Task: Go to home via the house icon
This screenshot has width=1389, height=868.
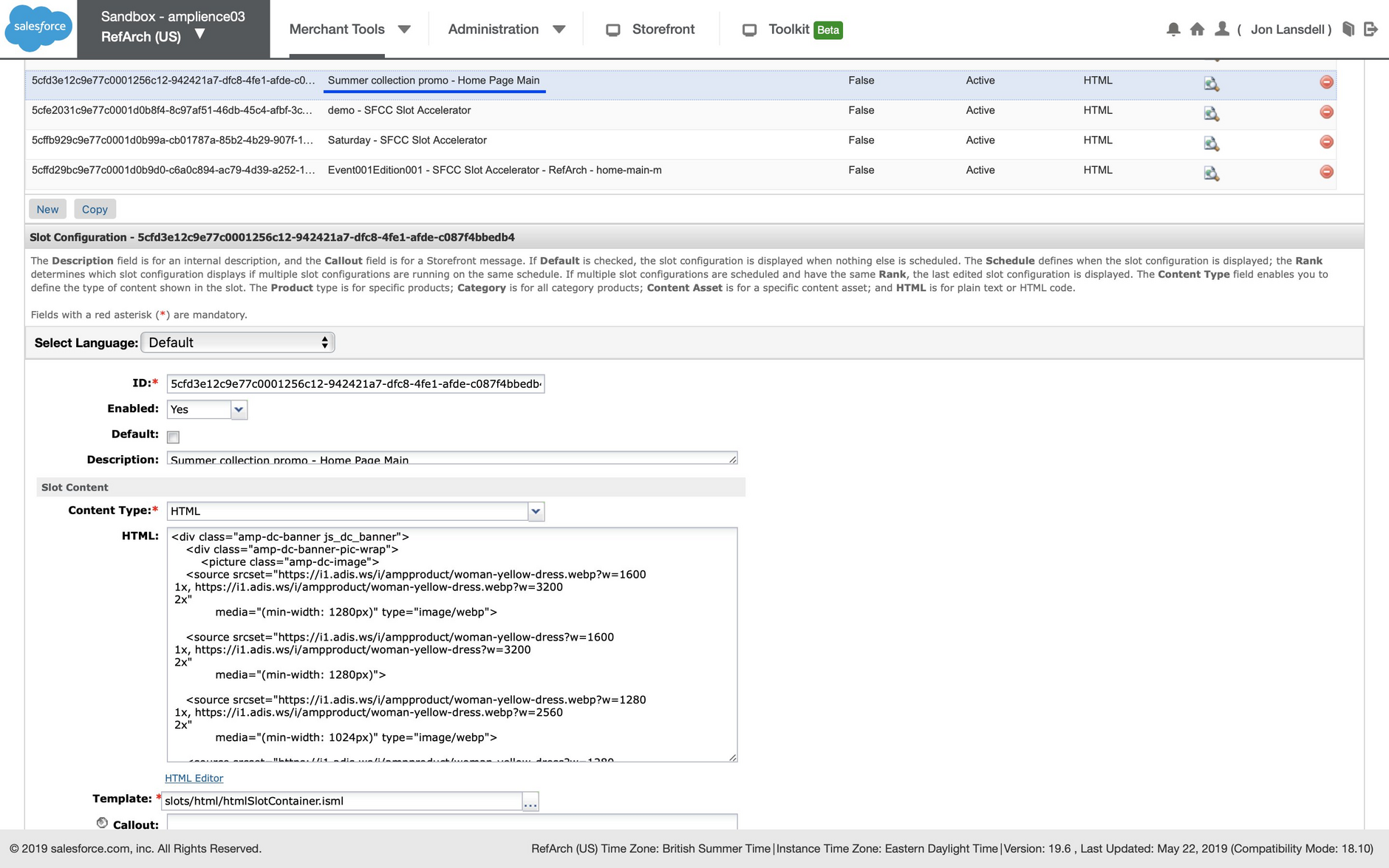Action: coord(1198,30)
